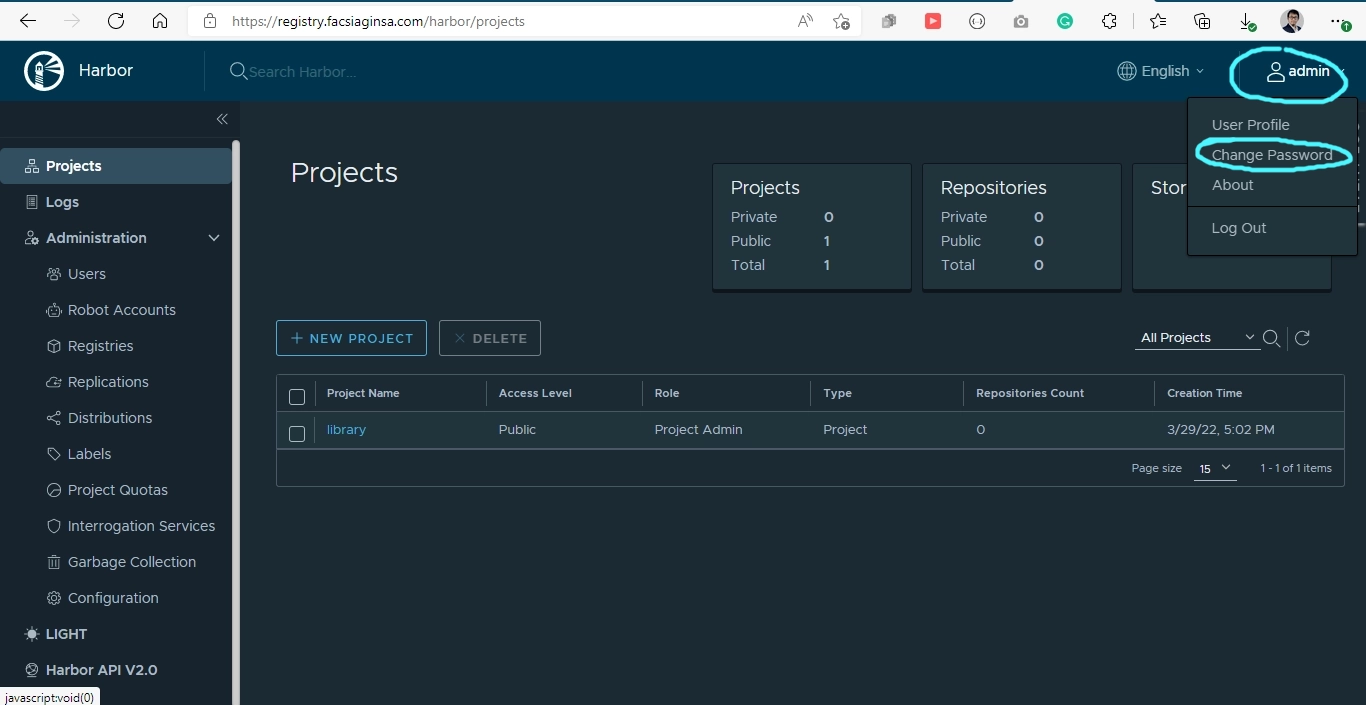Open Labels page
This screenshot has width=1366, height=705.
(89, 454)
